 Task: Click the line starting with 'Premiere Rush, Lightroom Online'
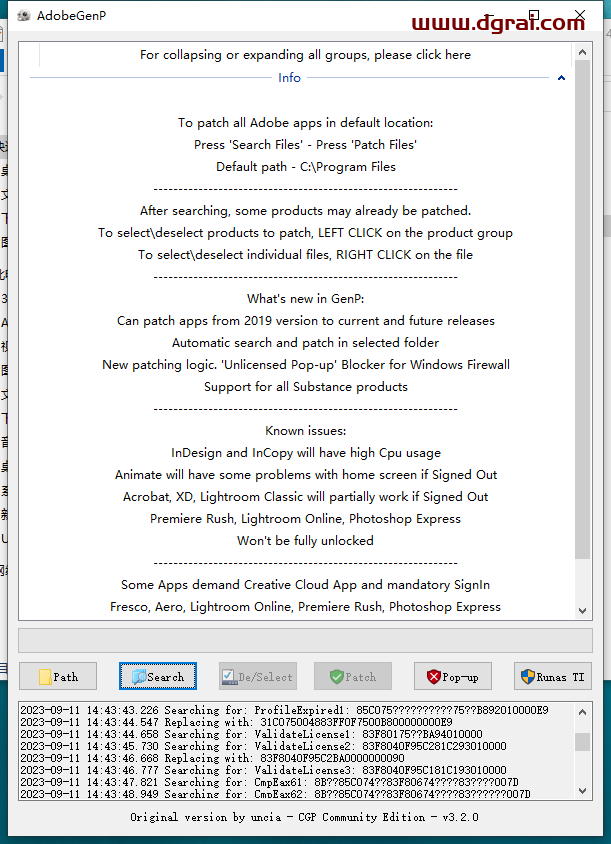305,519
